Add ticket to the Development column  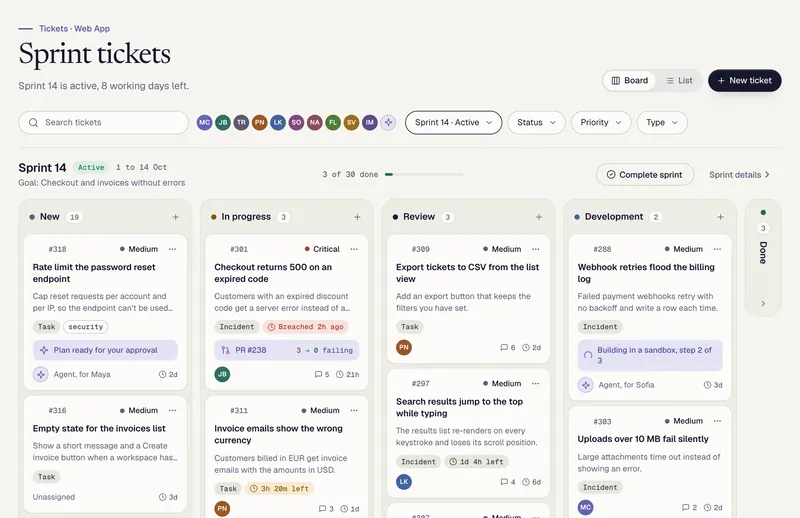pyautogui.click(x=720, y=217)
